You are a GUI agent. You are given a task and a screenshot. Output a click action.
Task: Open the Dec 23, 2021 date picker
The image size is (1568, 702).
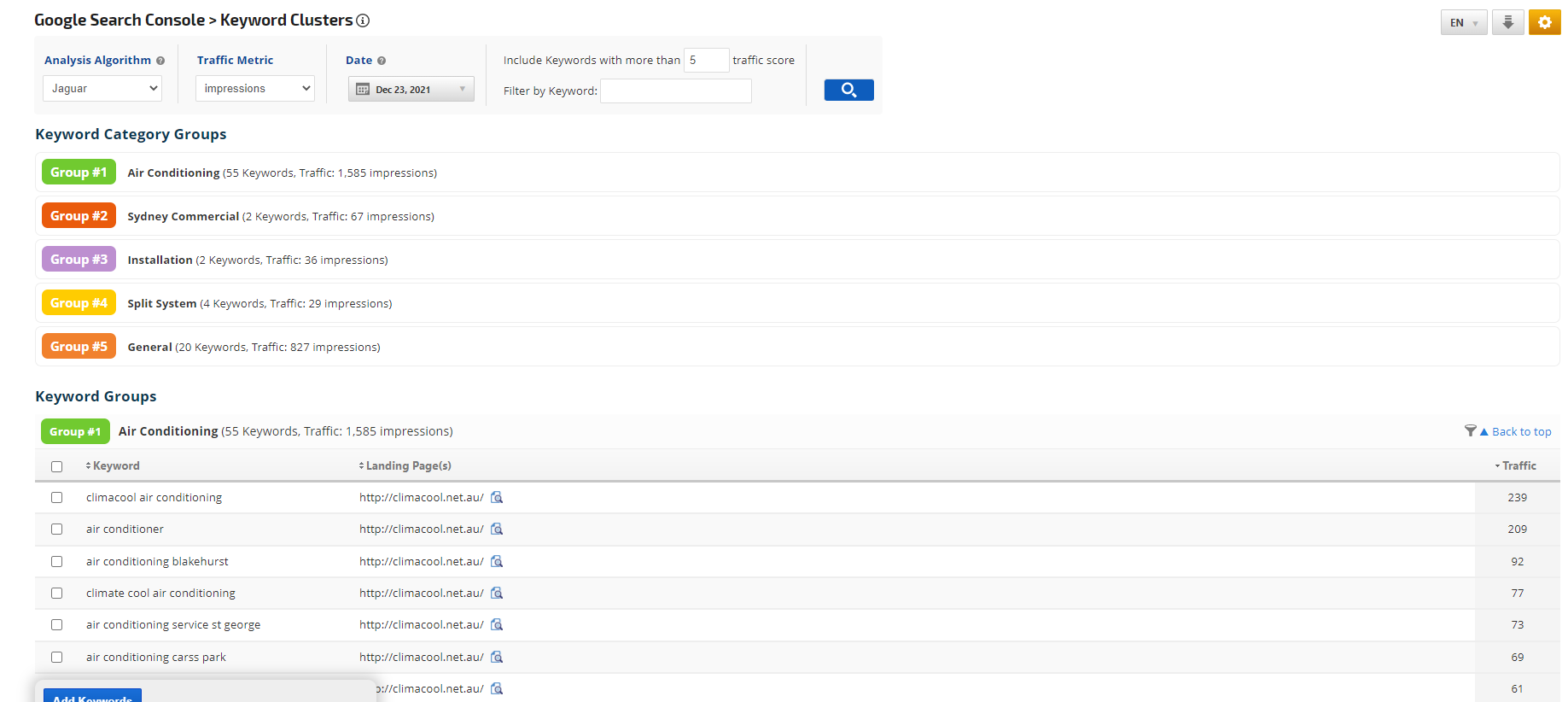(x=411, y=89)
